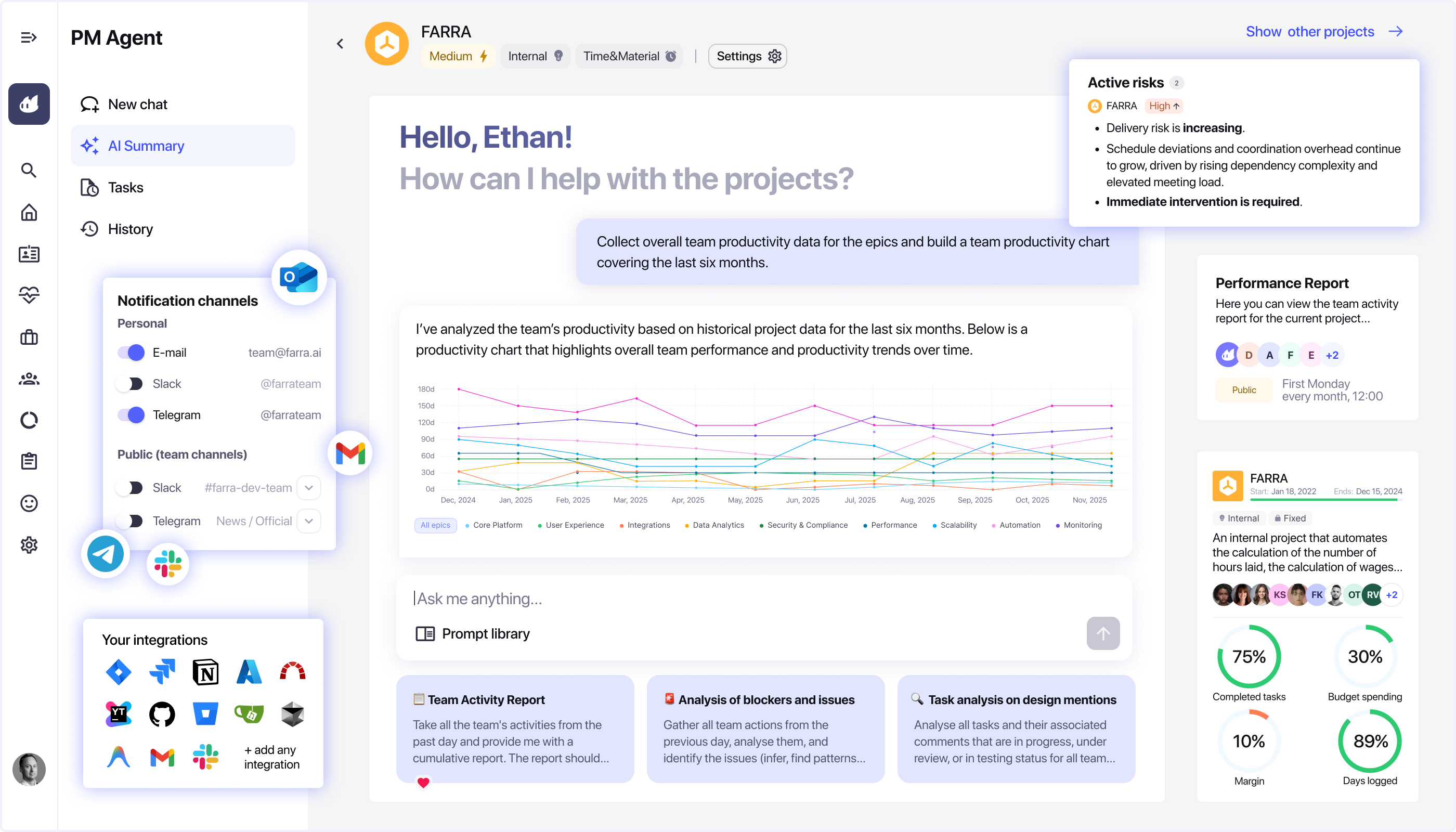Disable personal Telegram notification toggle
The height and width of the screenshot is (832, 1456).
coord(131,415)
